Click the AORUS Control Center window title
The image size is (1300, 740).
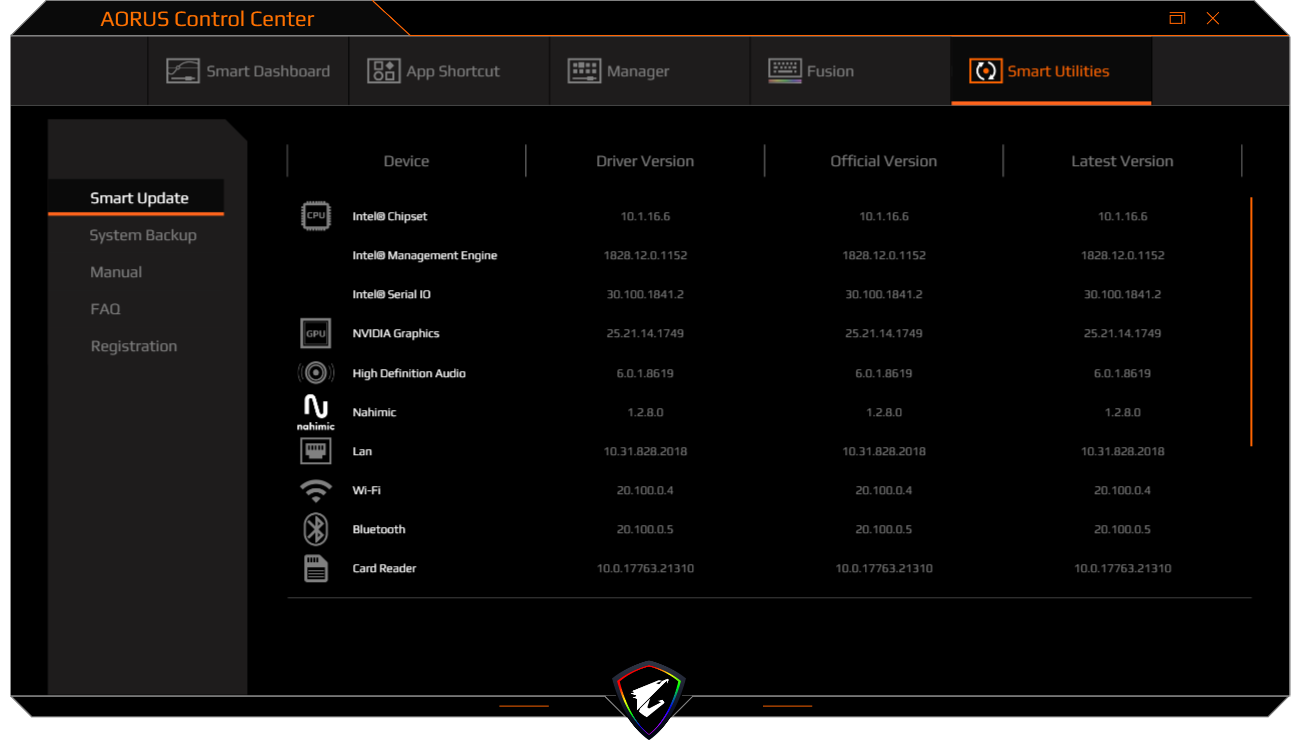pyautogui.click(x=207, y=19)
